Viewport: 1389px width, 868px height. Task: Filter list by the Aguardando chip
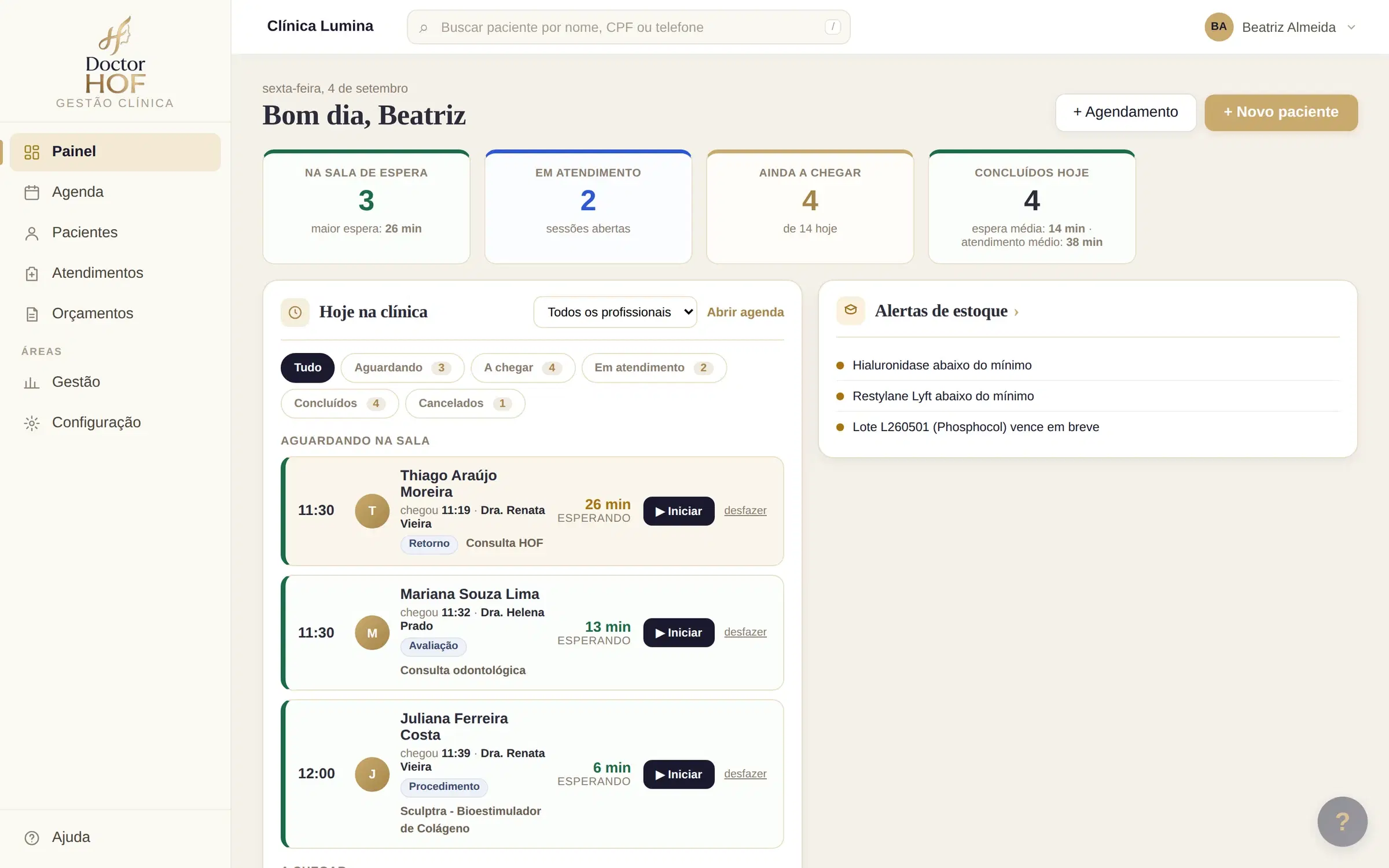[x=402, y=368]
